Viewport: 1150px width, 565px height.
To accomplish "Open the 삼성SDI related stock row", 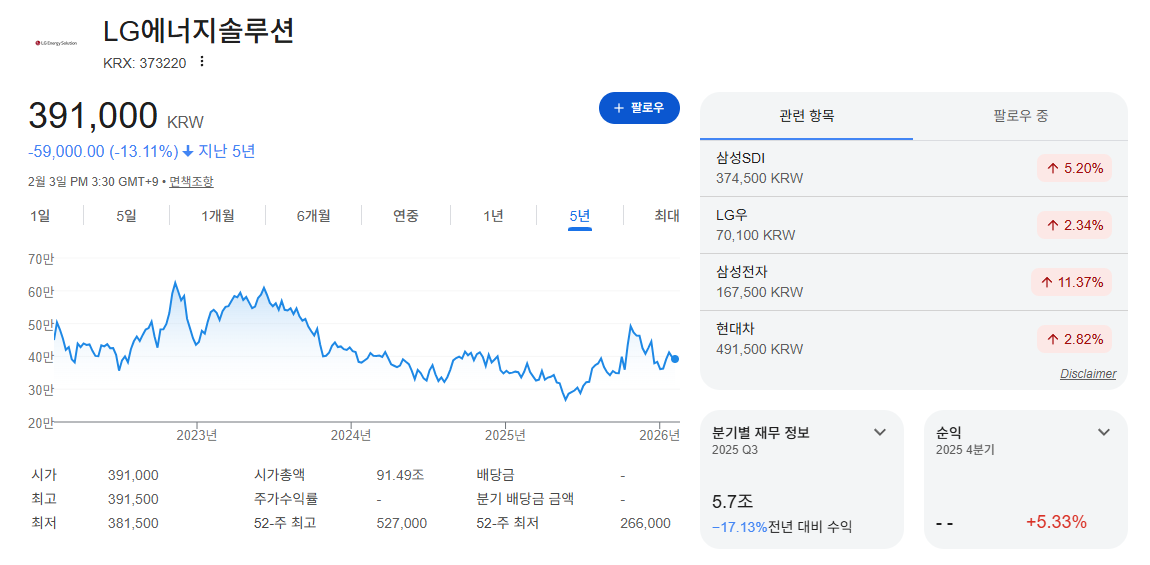I will click(914, 168).
